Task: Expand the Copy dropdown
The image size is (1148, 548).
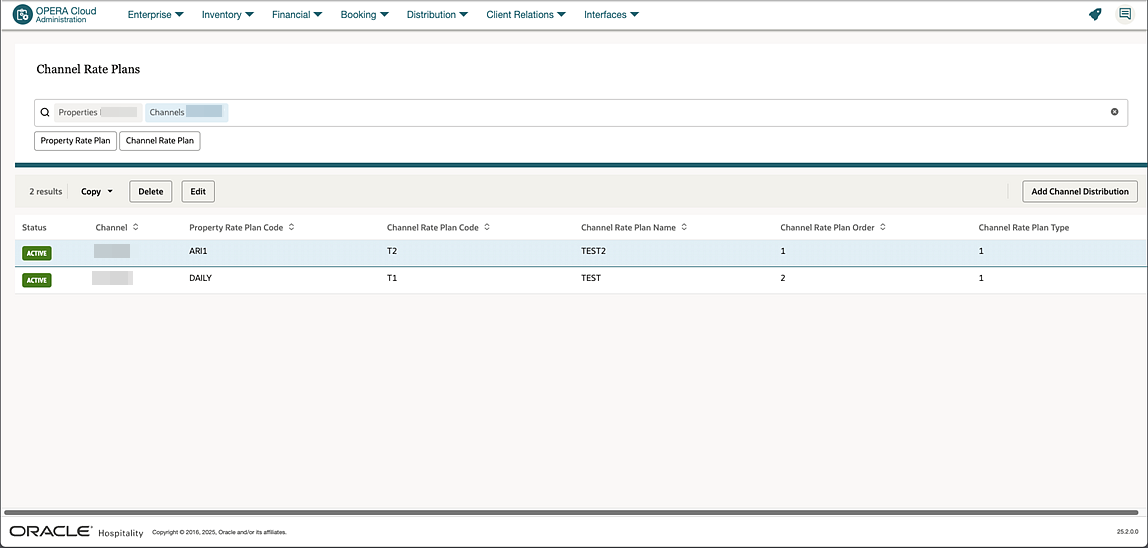Action: tap(97, 191)
